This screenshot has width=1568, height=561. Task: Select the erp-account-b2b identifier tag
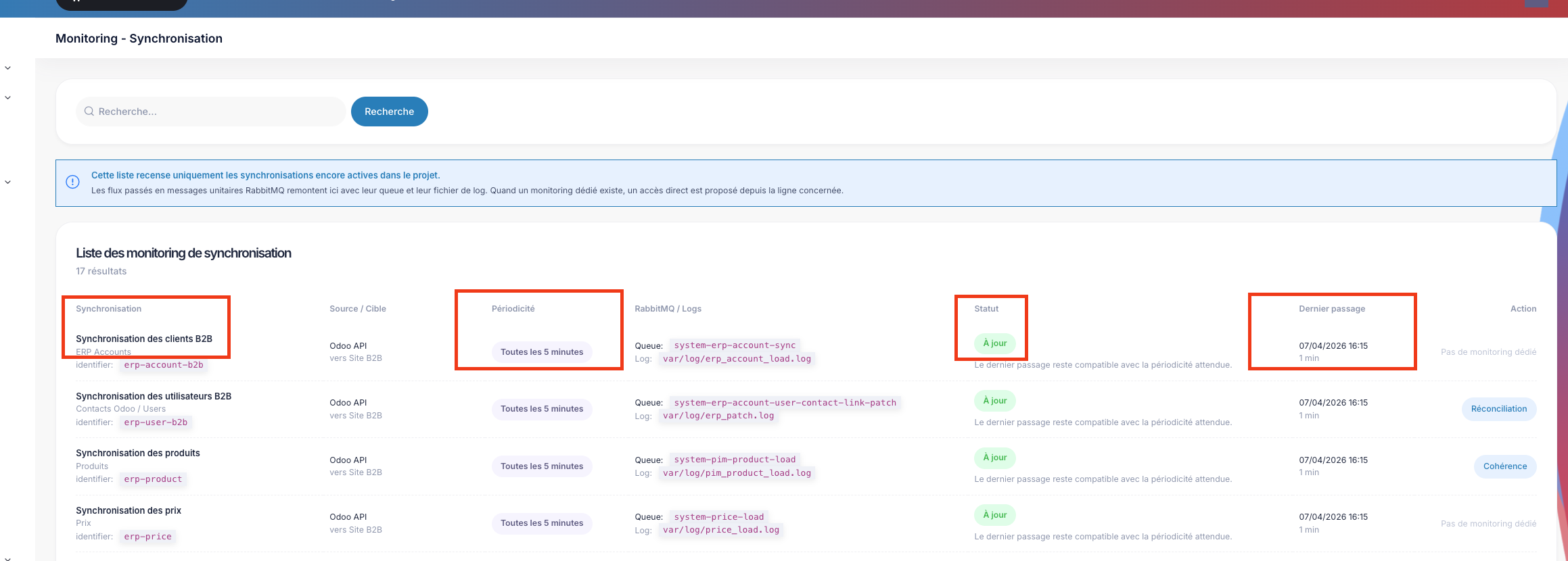coord(164,365)
